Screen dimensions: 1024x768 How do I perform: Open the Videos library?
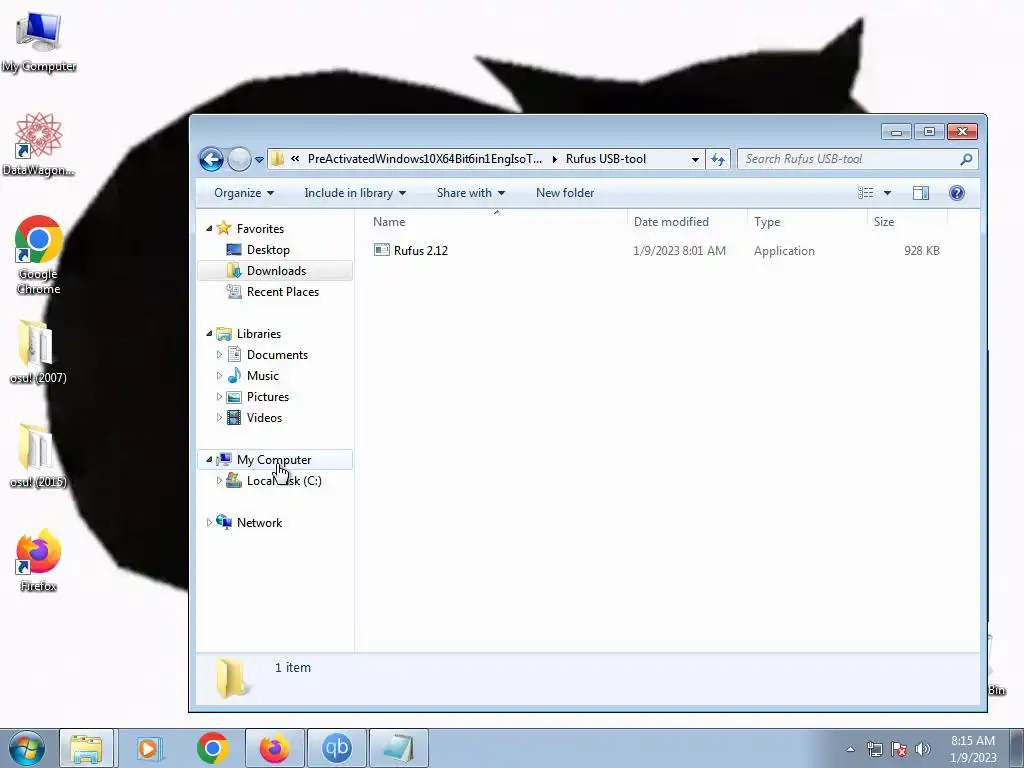264,418
